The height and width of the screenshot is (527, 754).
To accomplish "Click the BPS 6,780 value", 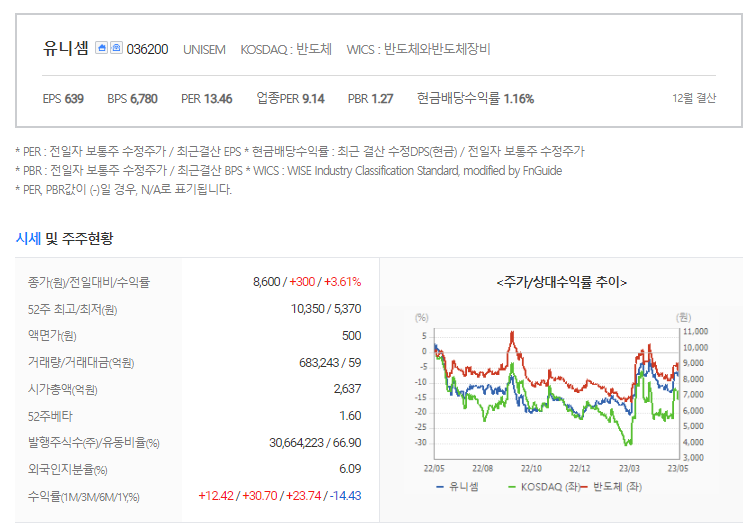I will coord(132,99).
